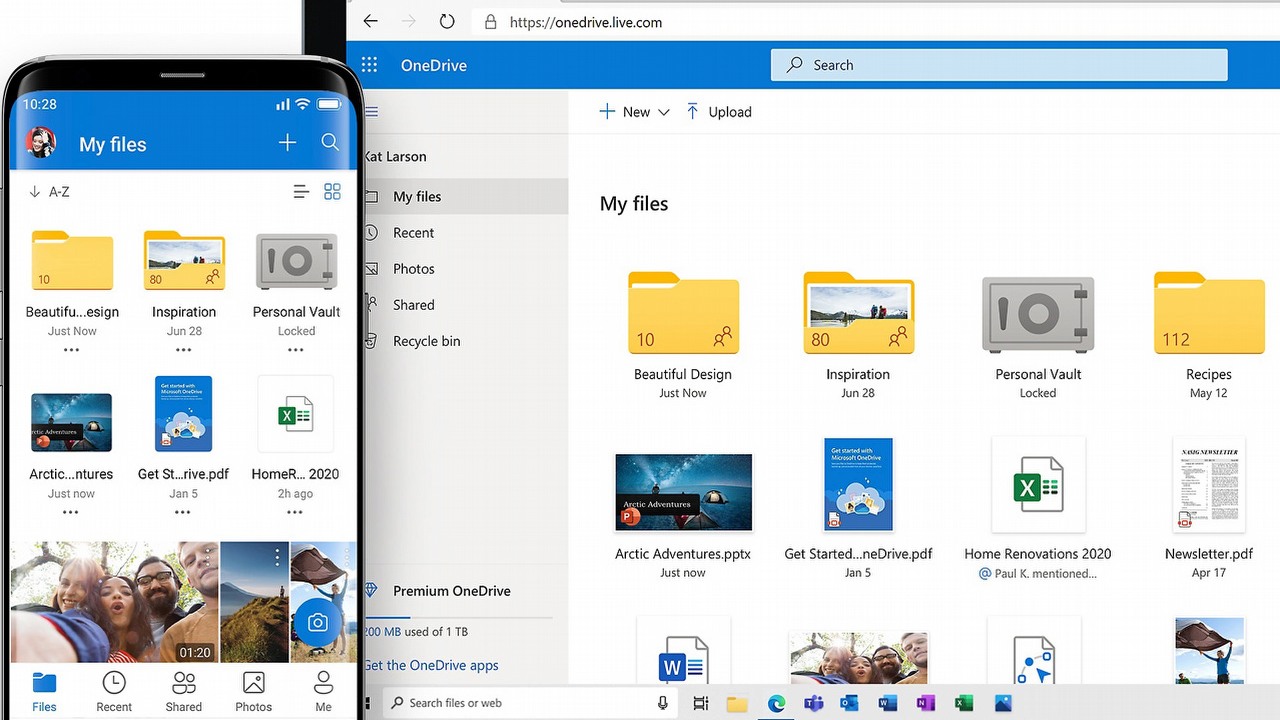Click the Get the OneDrive apps link
Viewport: 1280px width, 720px height.
(x=431, y=665)
